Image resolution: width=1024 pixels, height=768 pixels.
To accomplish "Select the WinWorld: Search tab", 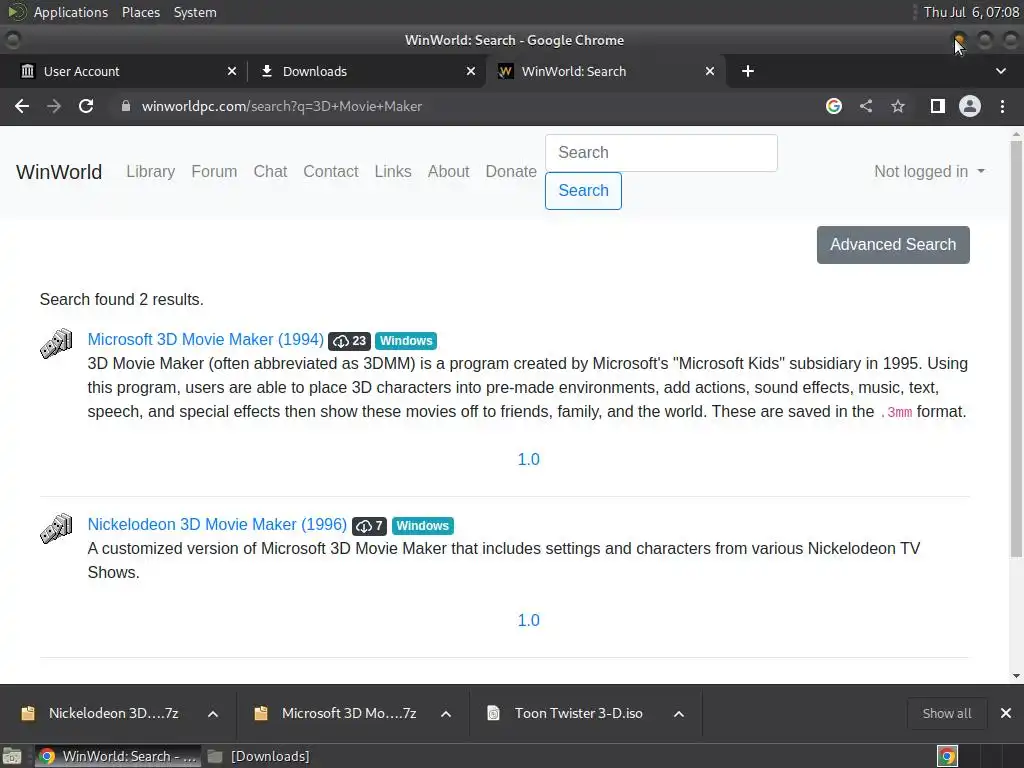I will click(x=605, y=71).
